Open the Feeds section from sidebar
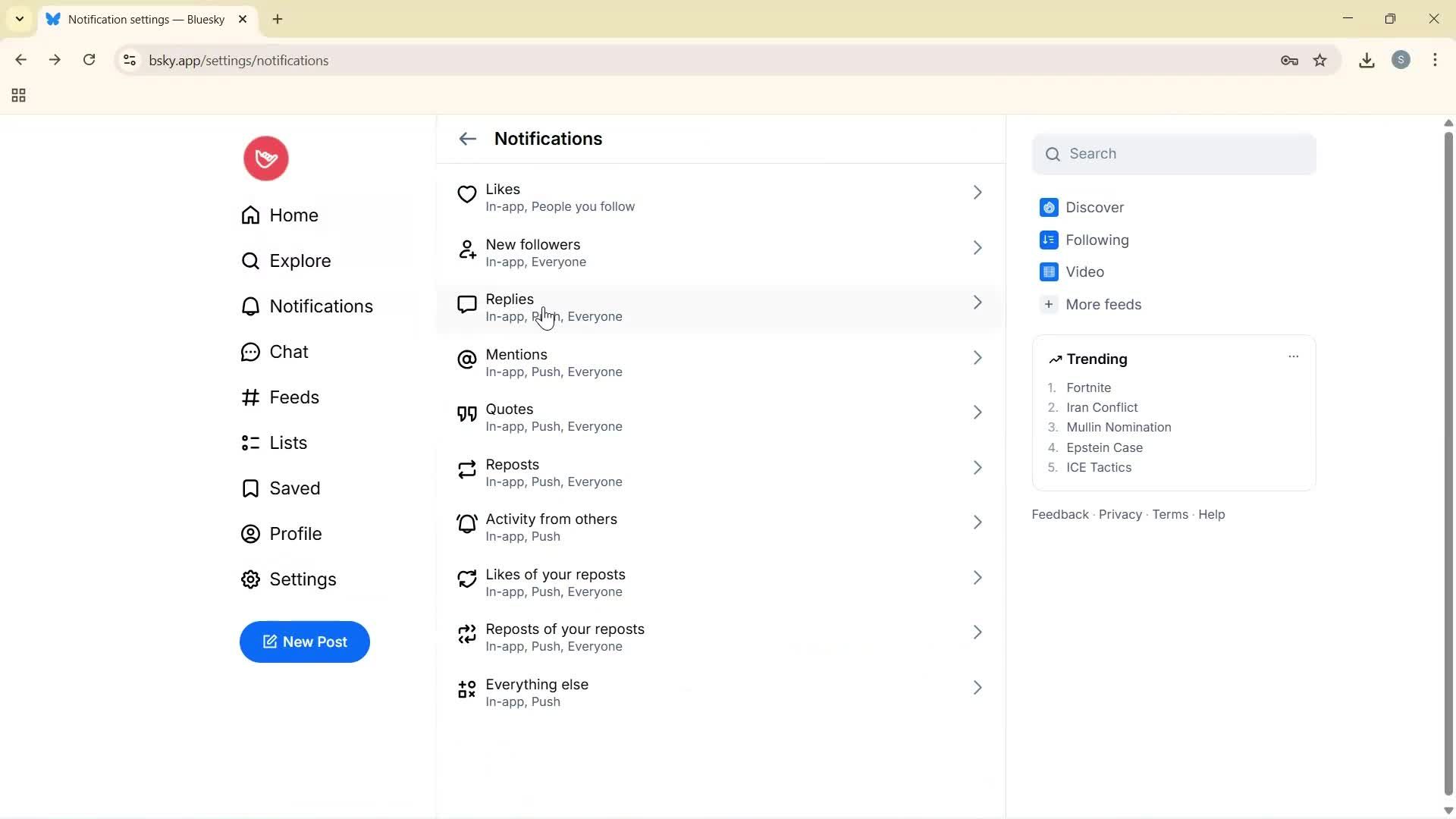Viewport: 1456px width, 819px height. coord(294,397)
